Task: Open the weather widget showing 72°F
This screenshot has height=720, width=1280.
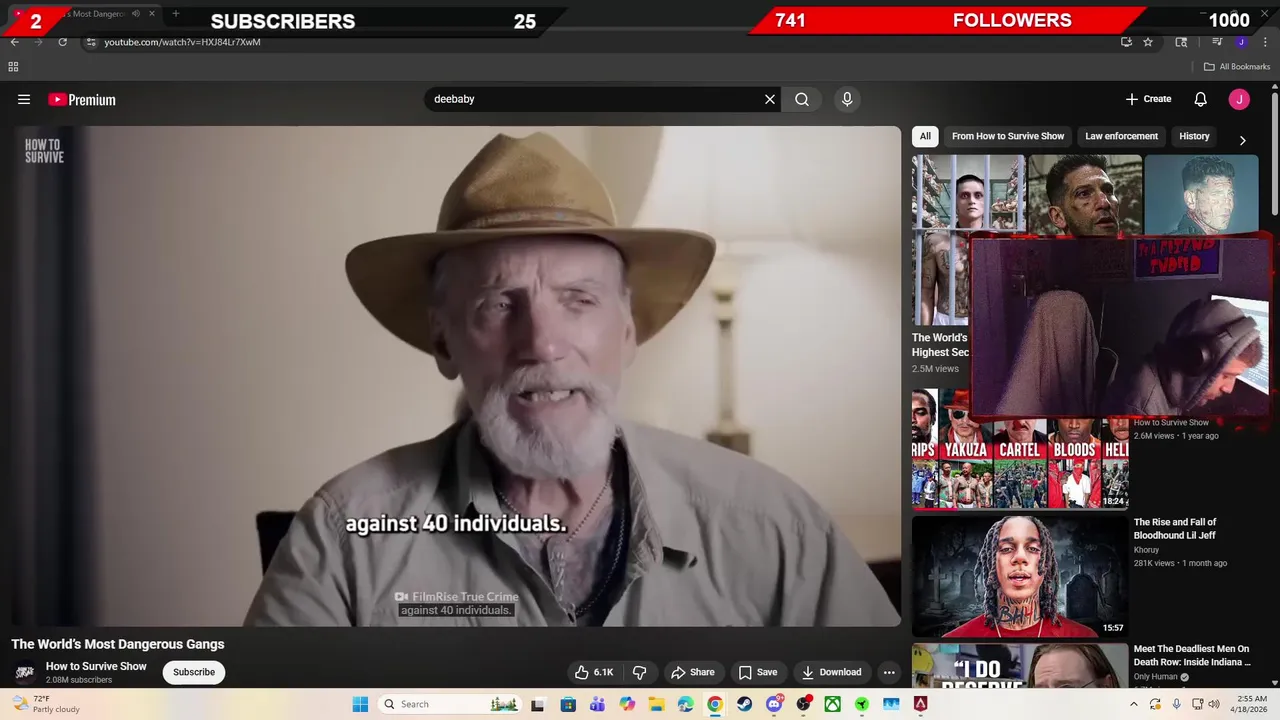Action: point(44,704)
